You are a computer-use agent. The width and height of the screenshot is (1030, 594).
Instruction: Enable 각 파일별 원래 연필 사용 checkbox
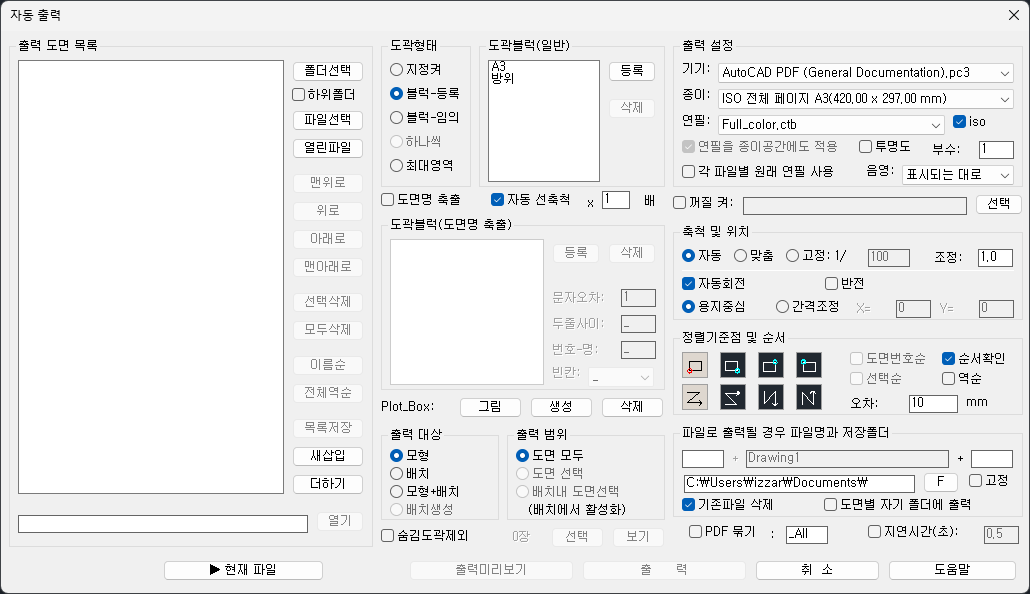[758, 171]
